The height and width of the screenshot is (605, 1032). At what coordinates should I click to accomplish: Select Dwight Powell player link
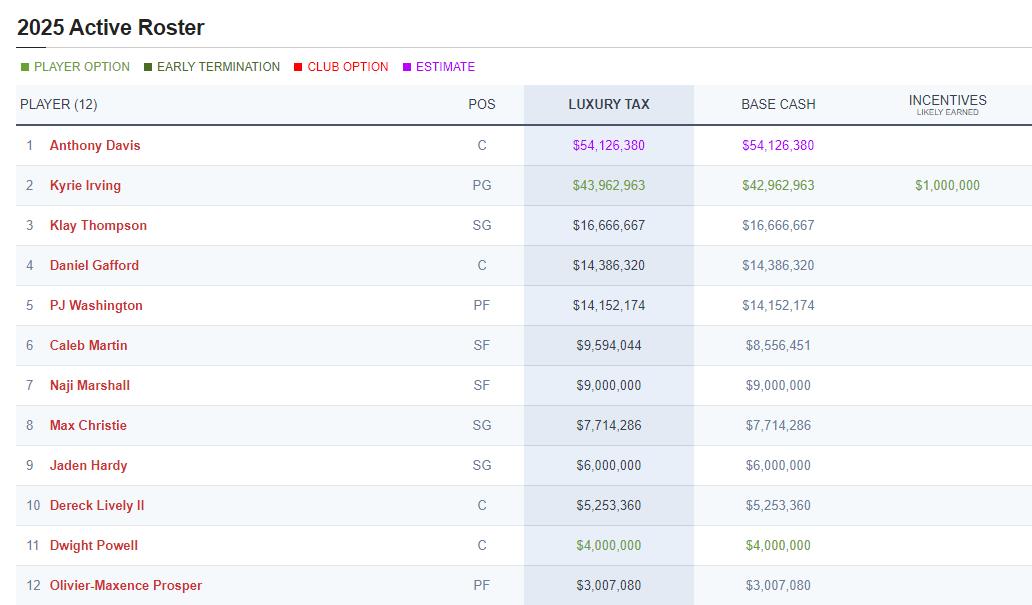[94, 546]
